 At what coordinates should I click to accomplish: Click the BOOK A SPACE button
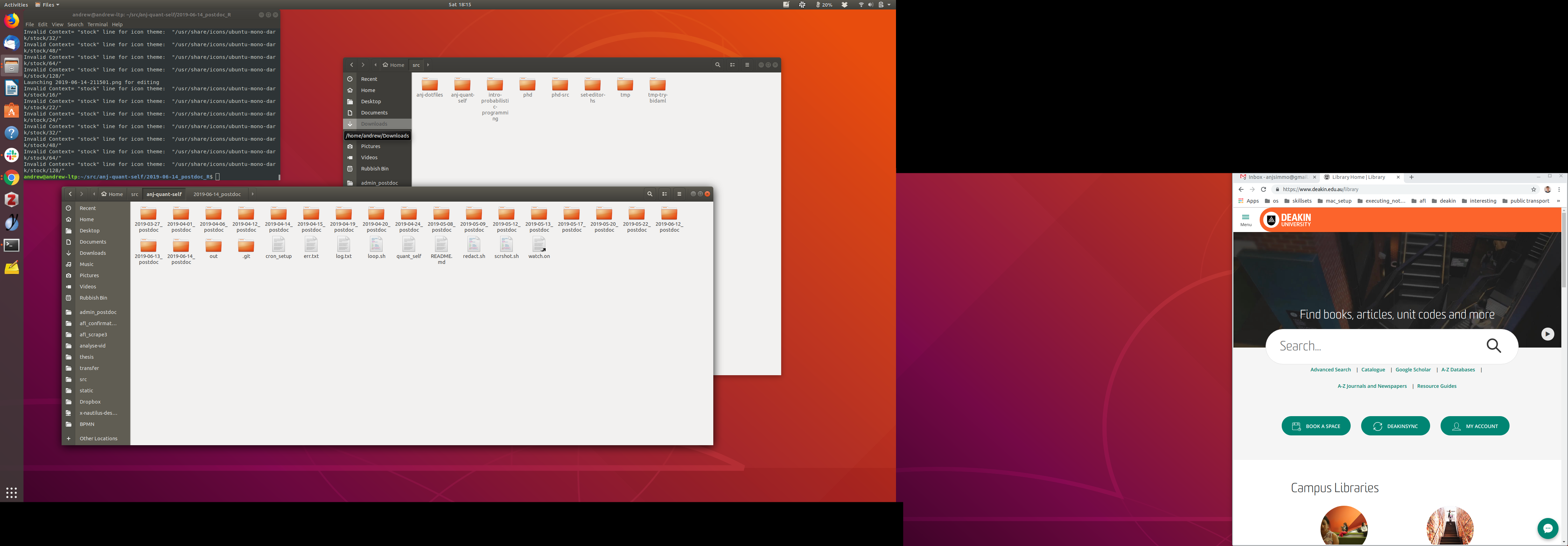1315,426
